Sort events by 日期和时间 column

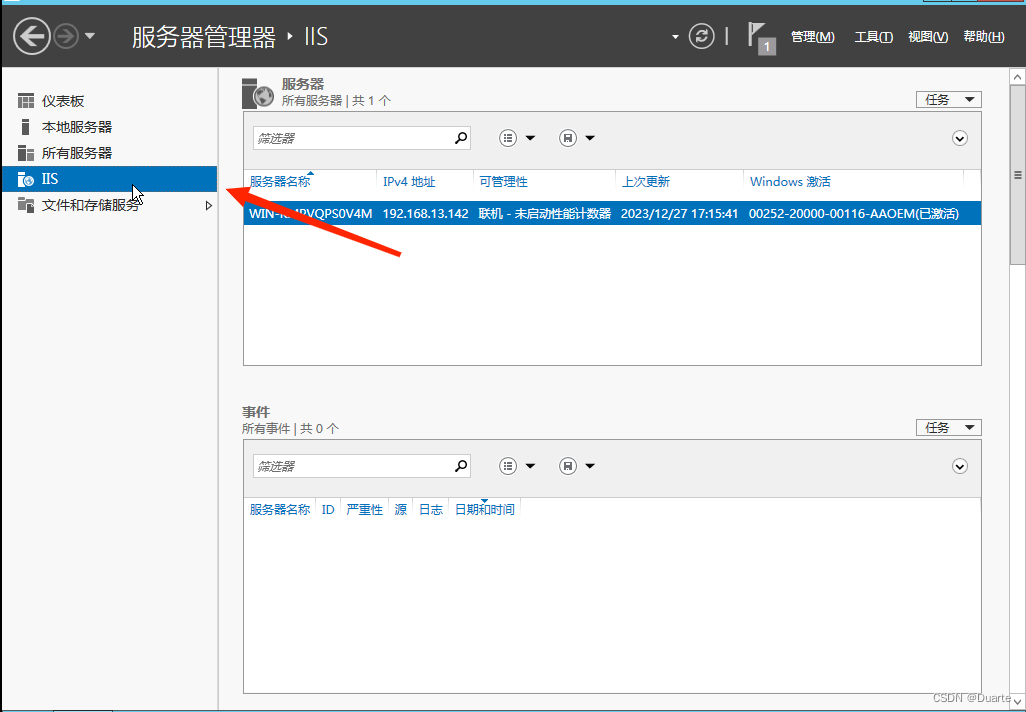(x=485, y=509)
